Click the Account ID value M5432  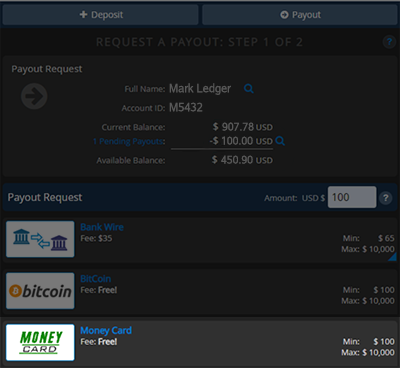click(x=186, y=108)
